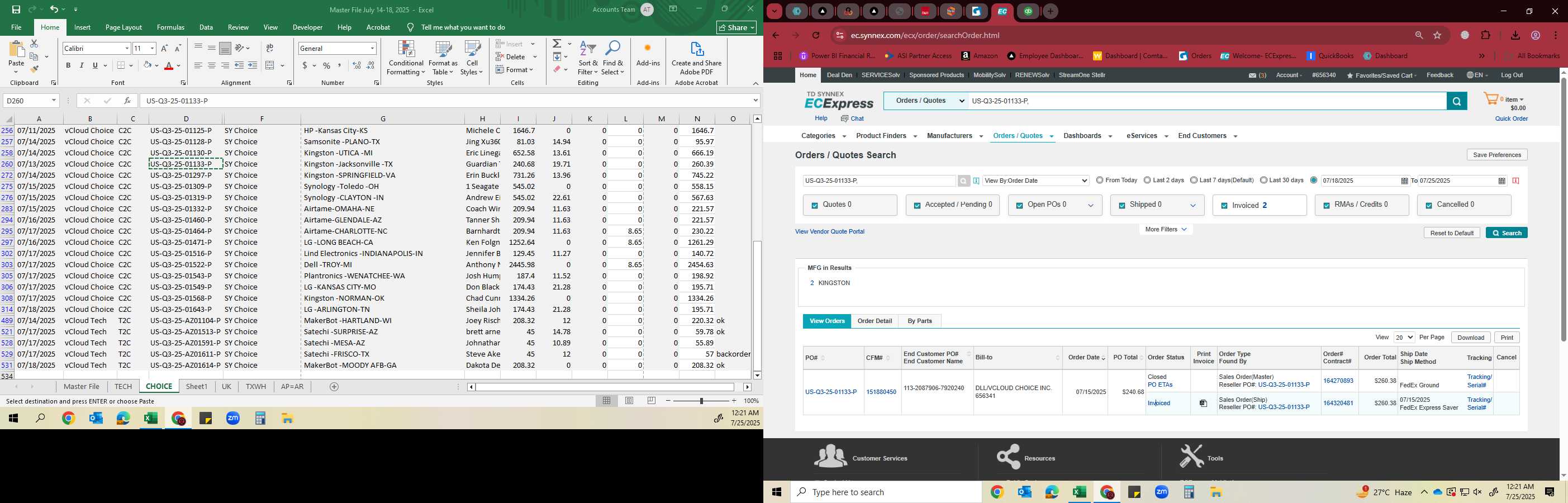The image size is (1568, 503).
Task: Uncheck the Invoiced 2 checkbox
Action: pyautogui.click(x=1224, y=206)
